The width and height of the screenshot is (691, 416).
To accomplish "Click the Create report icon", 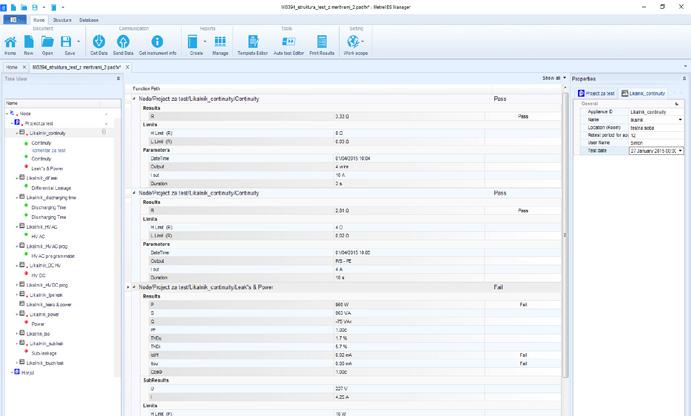I will (x=193, y=42).
